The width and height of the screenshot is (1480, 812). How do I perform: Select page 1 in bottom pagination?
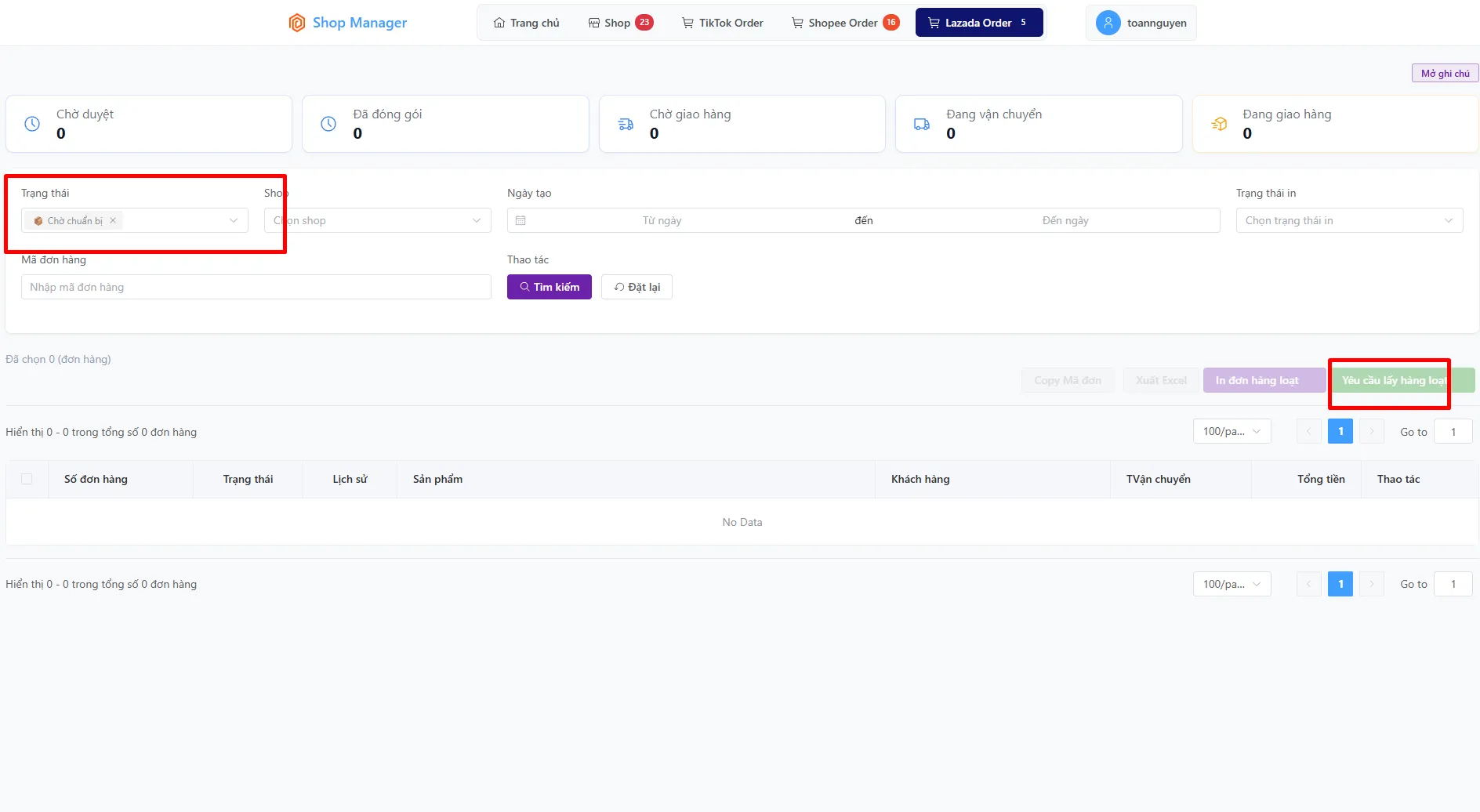(1340, 584)
